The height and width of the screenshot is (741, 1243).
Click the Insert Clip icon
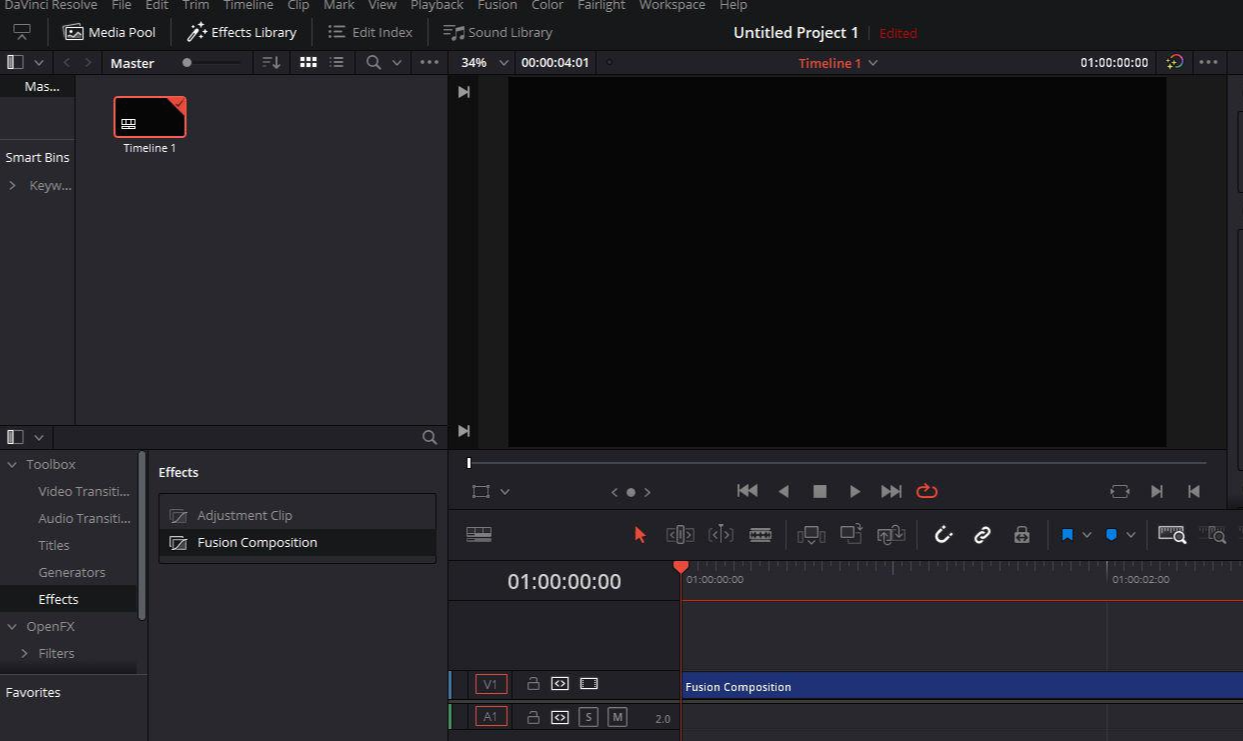point(811,535)
